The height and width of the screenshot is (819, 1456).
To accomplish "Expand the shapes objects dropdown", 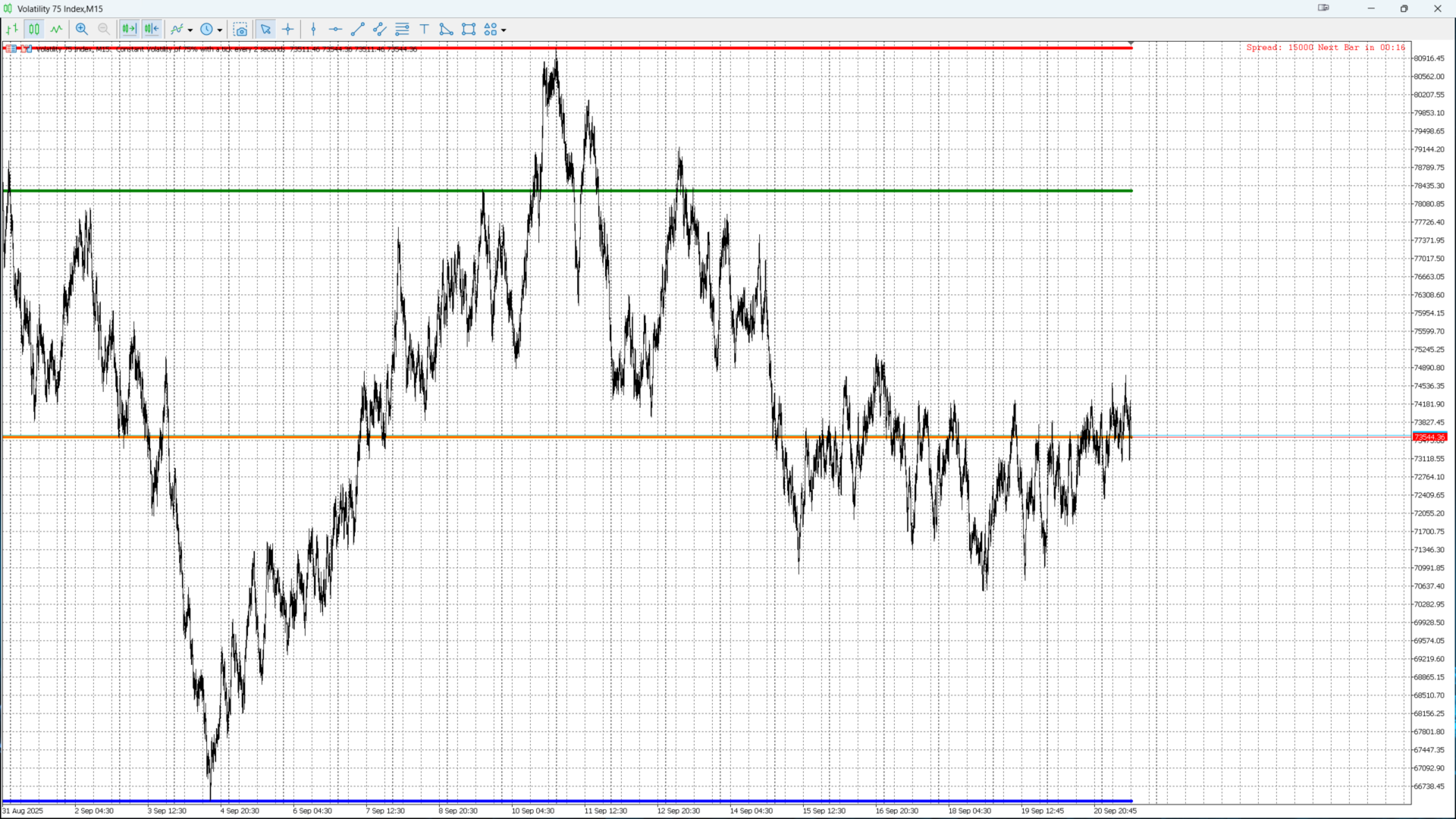I will point(504,30).
